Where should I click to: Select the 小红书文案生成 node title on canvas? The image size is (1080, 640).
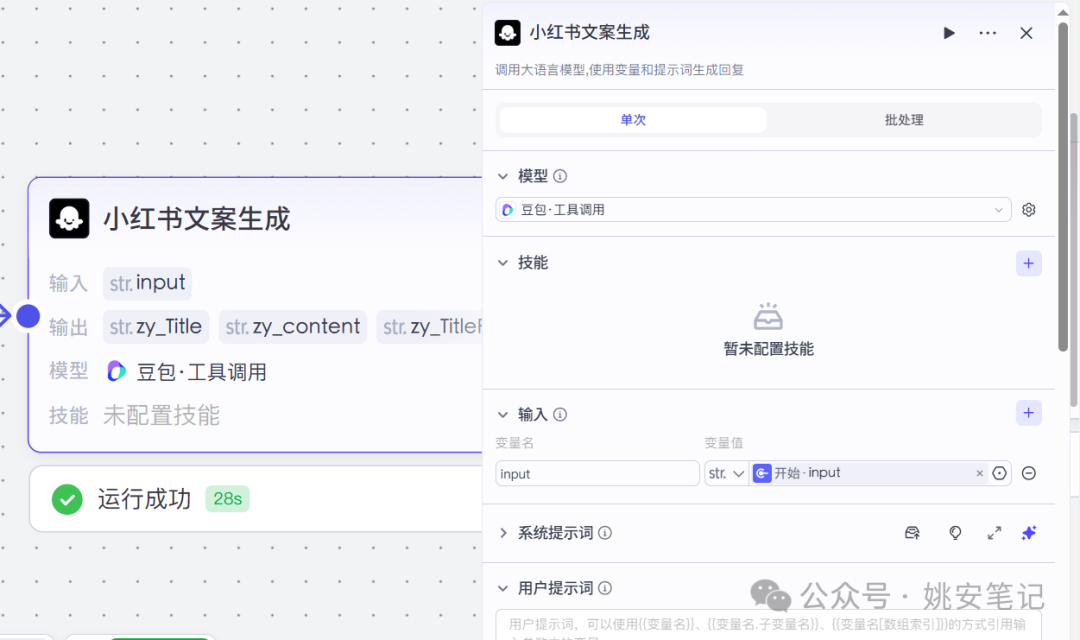click(x=197, y=219)
